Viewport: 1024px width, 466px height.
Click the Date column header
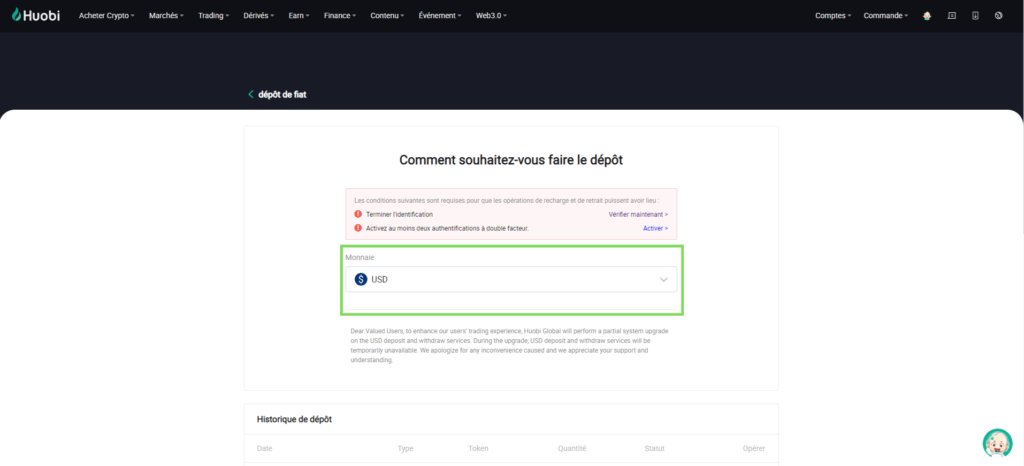tap(264, 448)
